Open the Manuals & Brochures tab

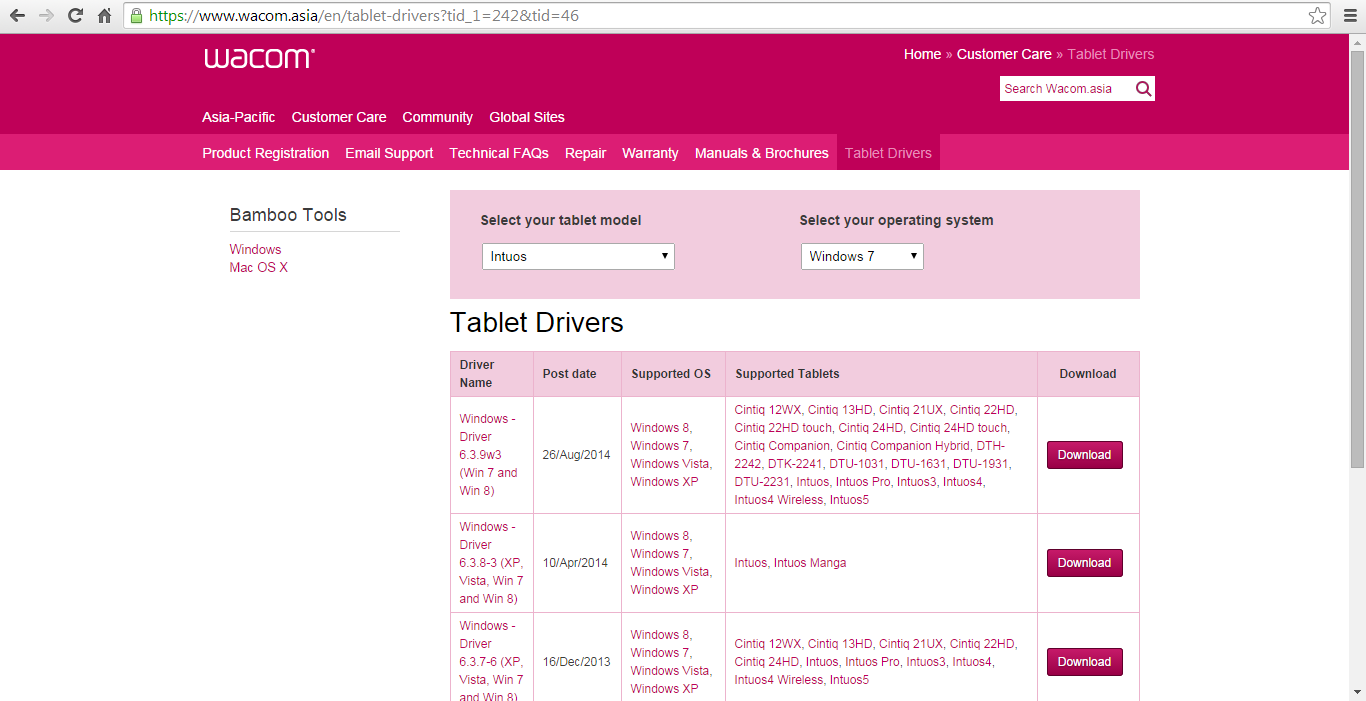(x=762, y=153)
